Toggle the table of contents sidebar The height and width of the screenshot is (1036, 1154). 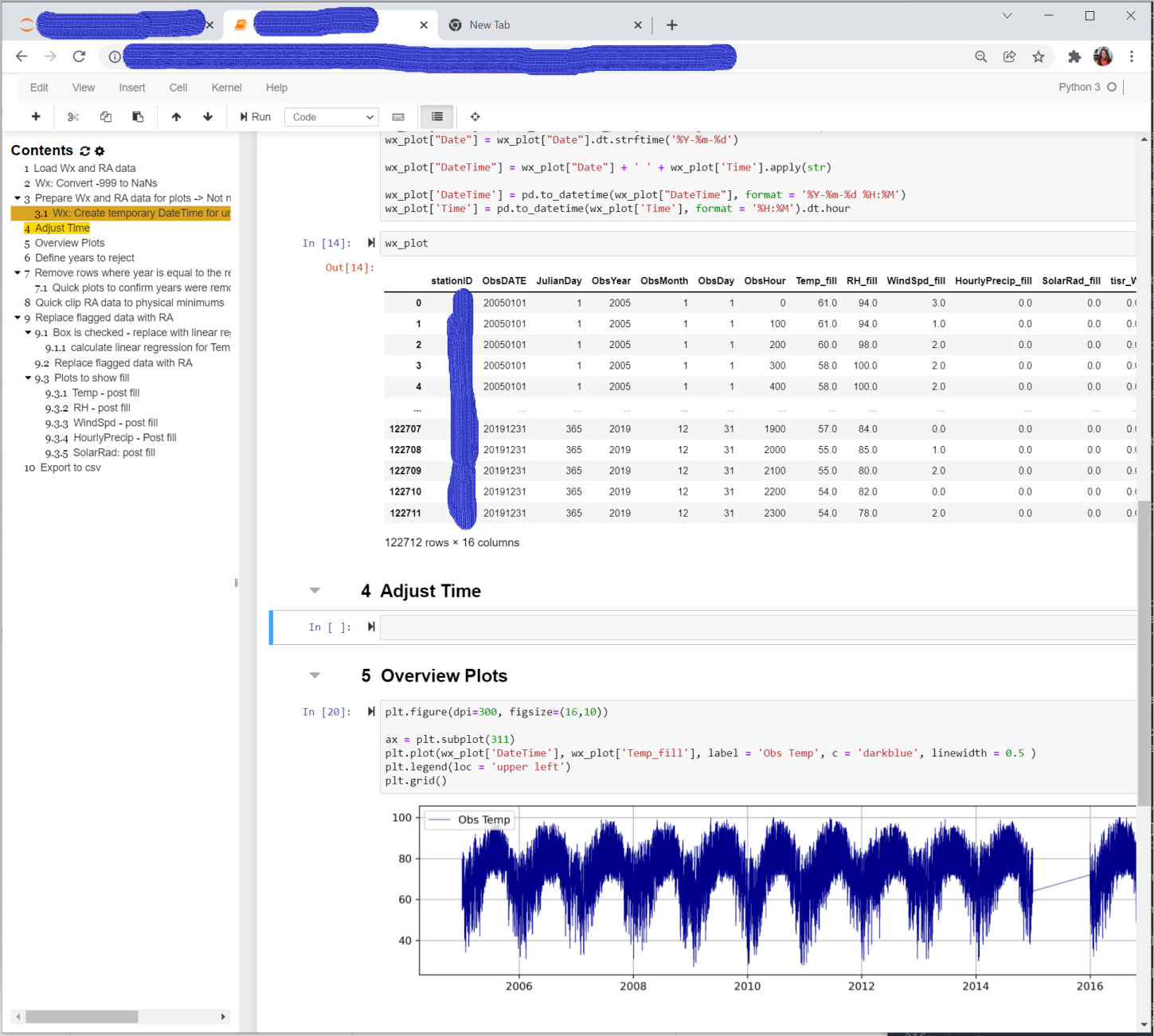coord(436,117)
